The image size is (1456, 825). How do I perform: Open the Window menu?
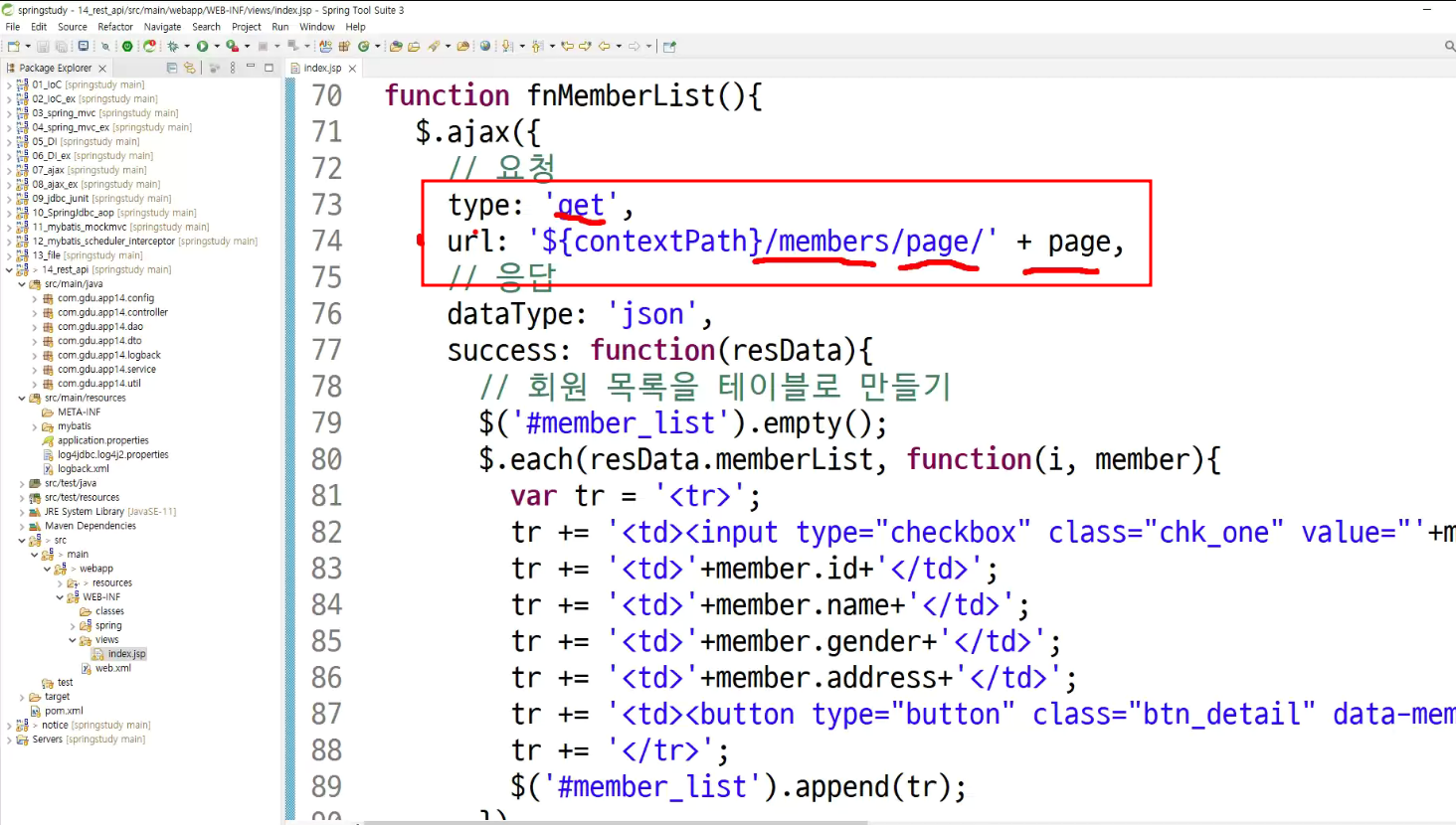317,27
